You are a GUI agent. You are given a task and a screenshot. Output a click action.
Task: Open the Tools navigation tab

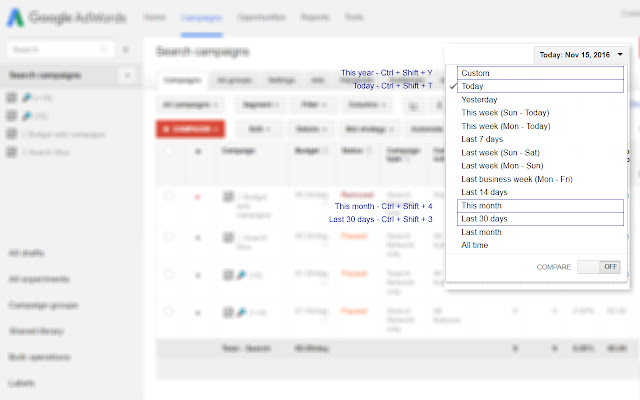[353, 17]
